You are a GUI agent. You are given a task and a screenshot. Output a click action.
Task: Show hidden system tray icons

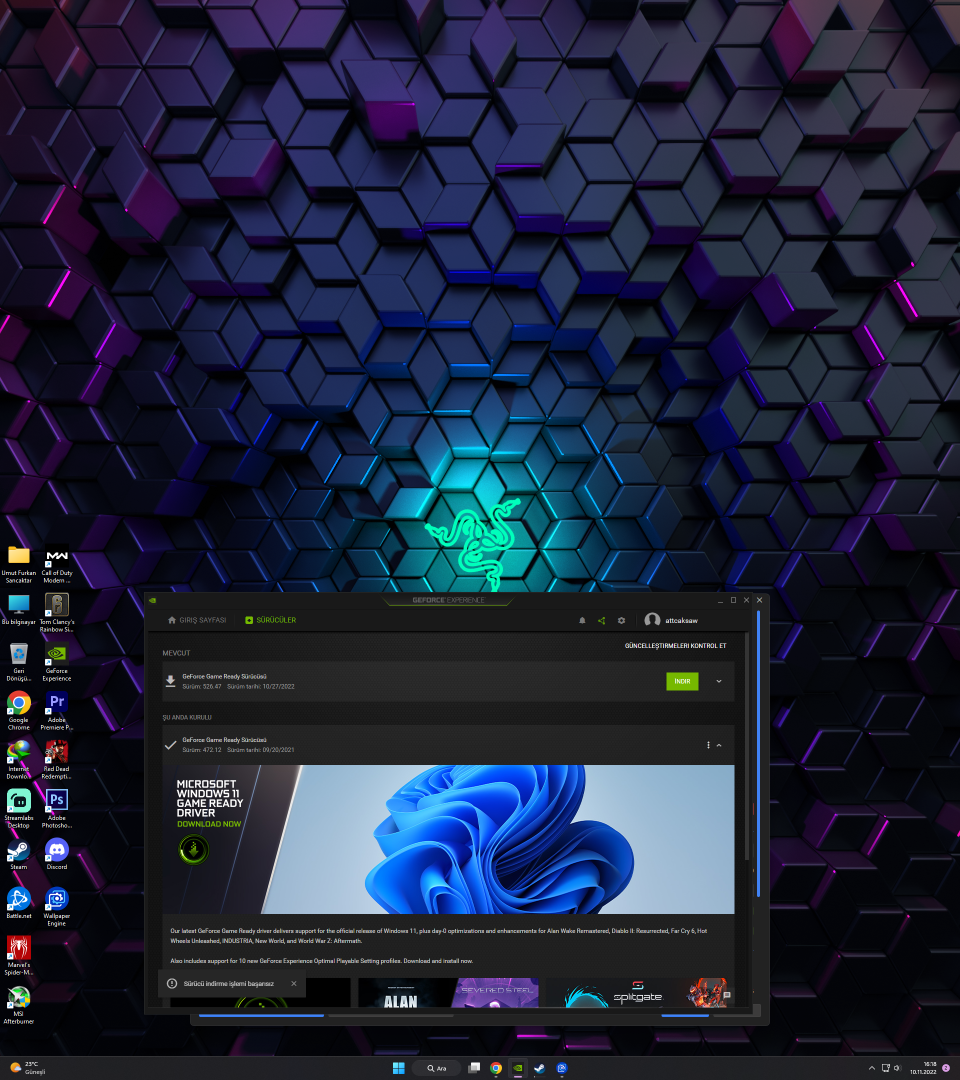(872, 1068)
